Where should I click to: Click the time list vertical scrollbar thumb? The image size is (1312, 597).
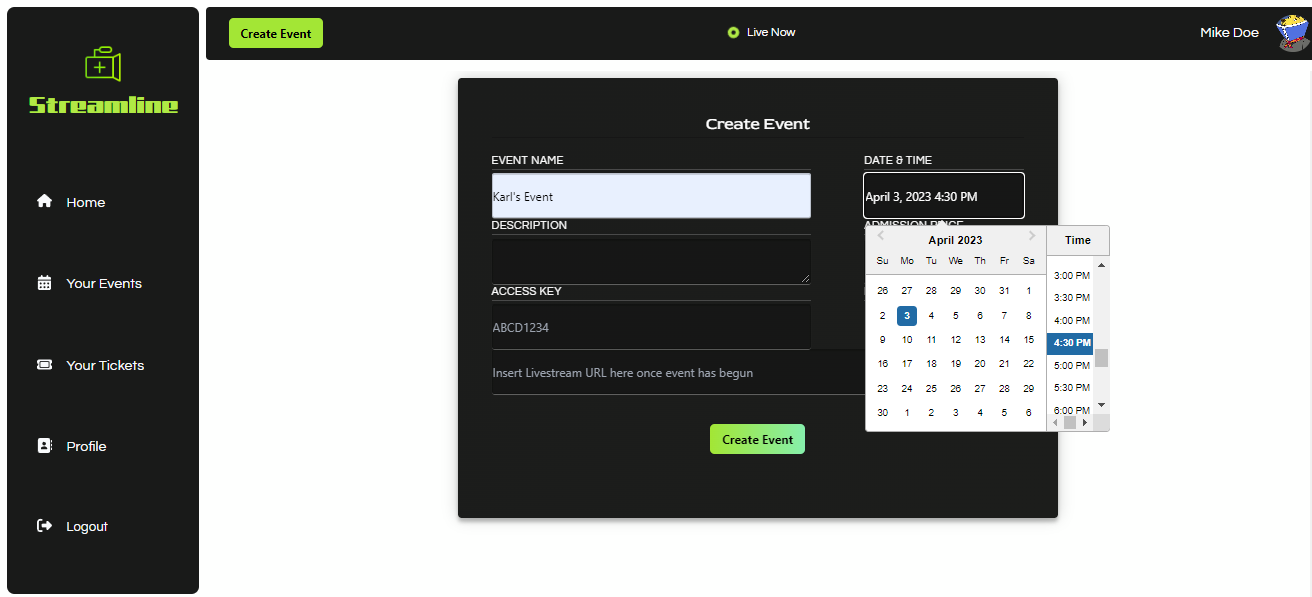pos(1102,358)
